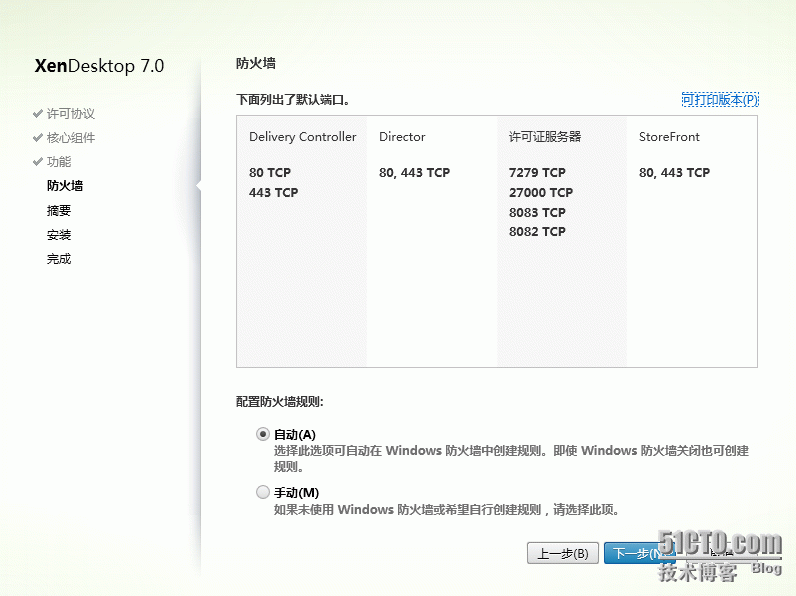Click the 下一步 next button
This screenshot has height=596, width=796.
[638, 553]
